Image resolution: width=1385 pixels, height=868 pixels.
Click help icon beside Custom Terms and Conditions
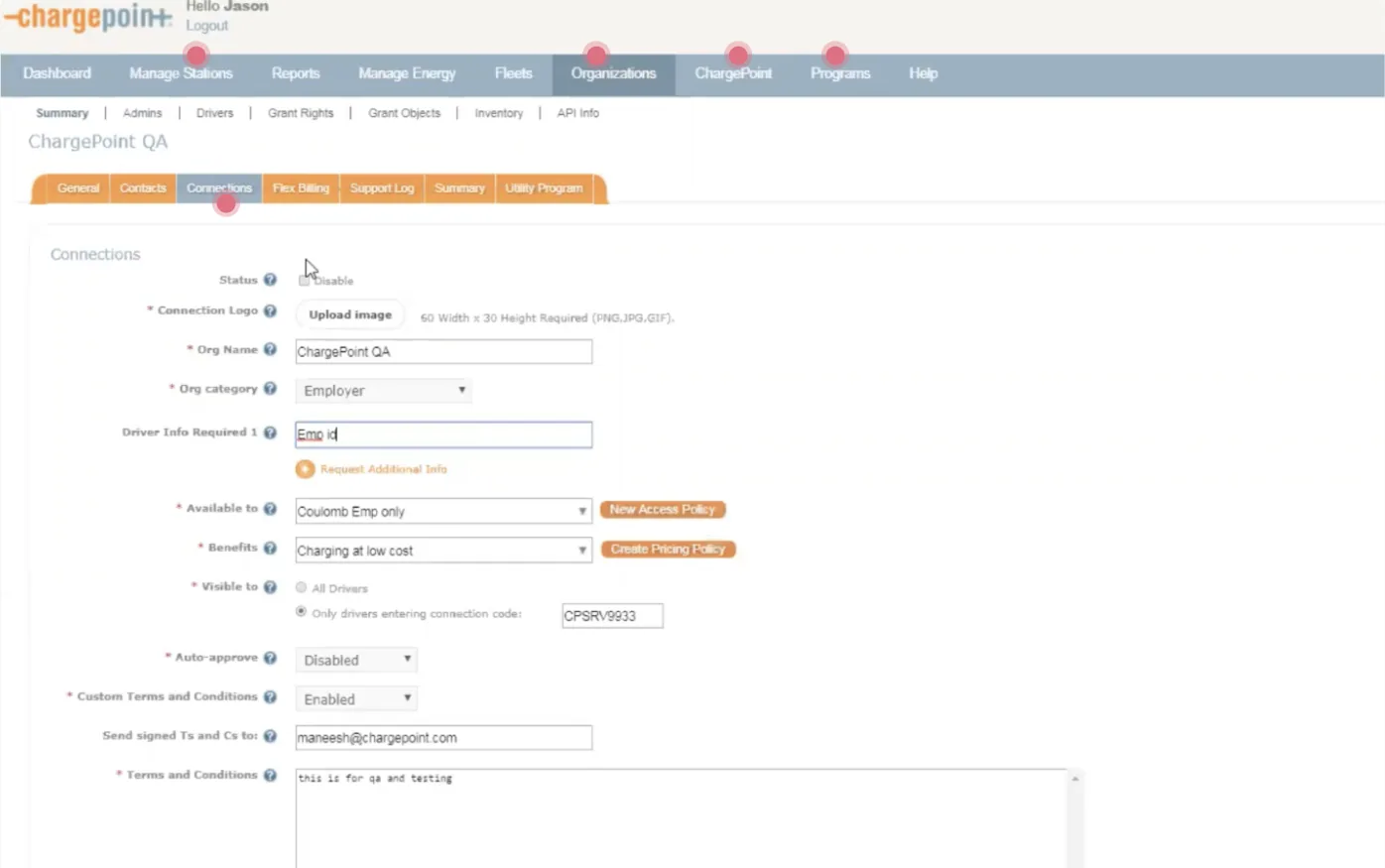point(270,696)
